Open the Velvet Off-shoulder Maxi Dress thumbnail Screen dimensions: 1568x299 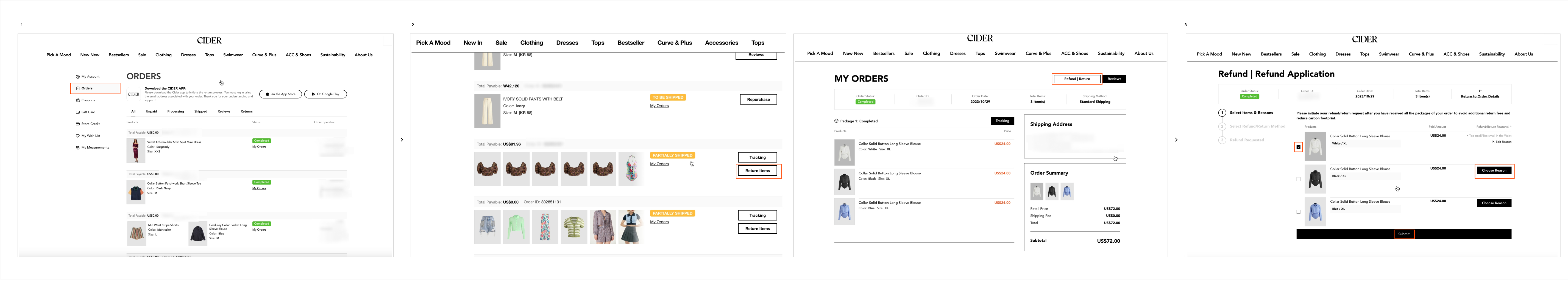136,150
